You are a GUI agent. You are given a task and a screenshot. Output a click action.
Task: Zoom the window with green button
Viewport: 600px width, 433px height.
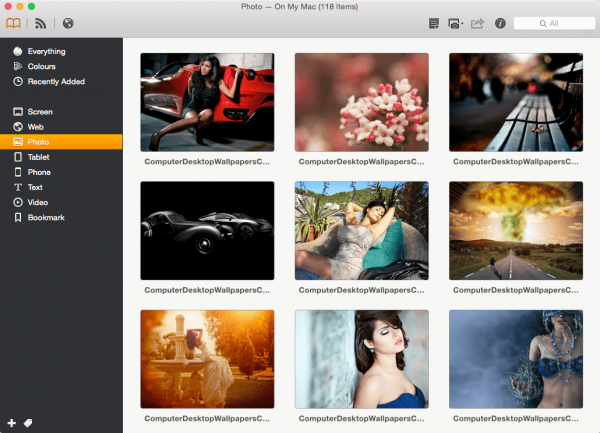(x=31, y=7)
